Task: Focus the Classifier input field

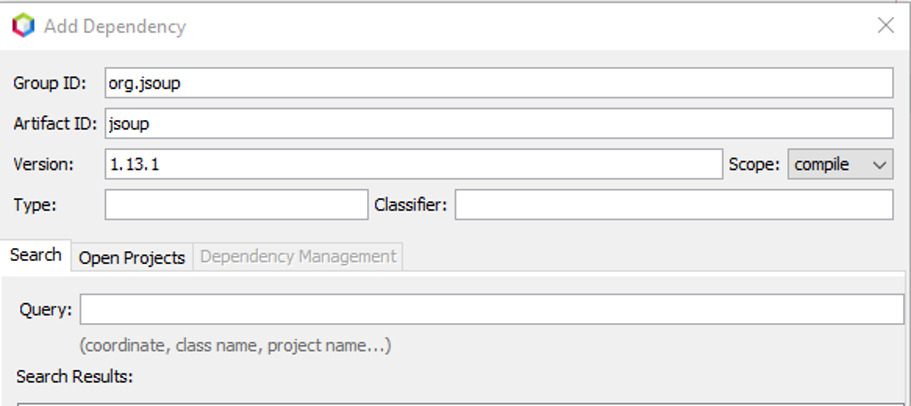Action: point(674,205)
